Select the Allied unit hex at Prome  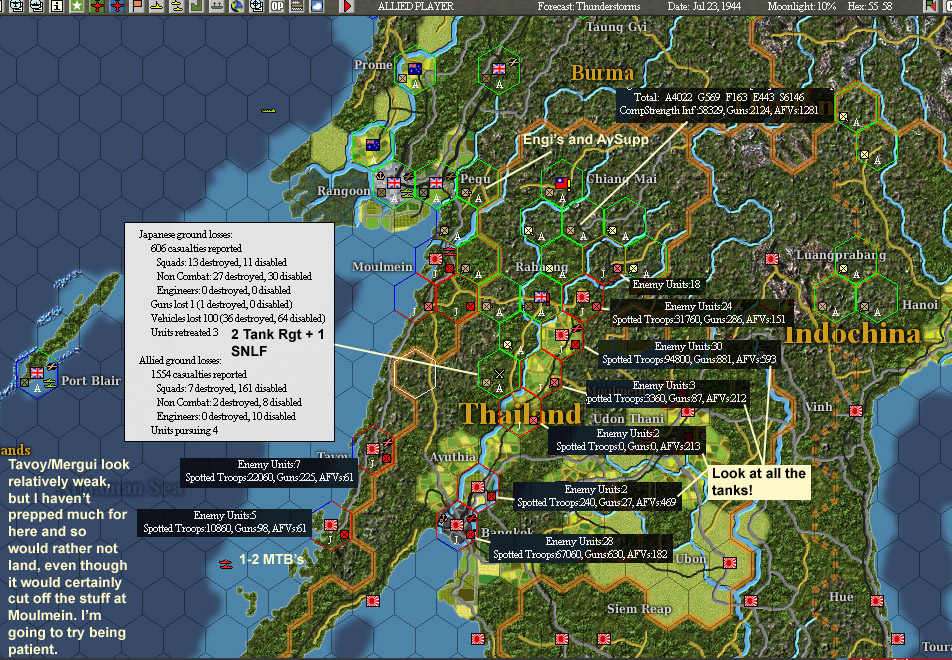click(x=415, y=72)
